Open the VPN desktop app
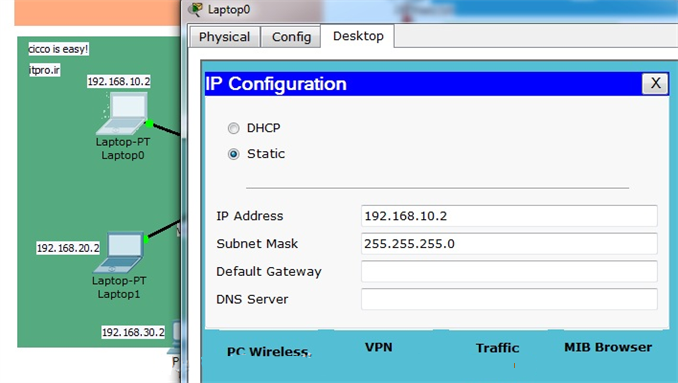This screenshot has height=383, width=678. click(378, 347)
